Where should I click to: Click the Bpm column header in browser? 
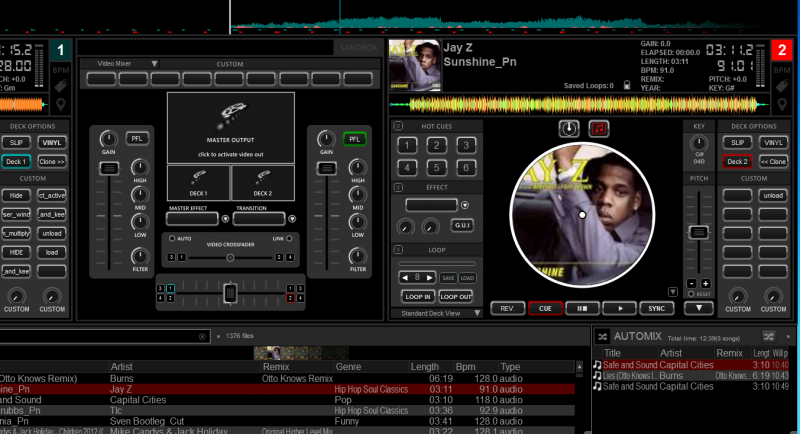[x=465, y=367]
